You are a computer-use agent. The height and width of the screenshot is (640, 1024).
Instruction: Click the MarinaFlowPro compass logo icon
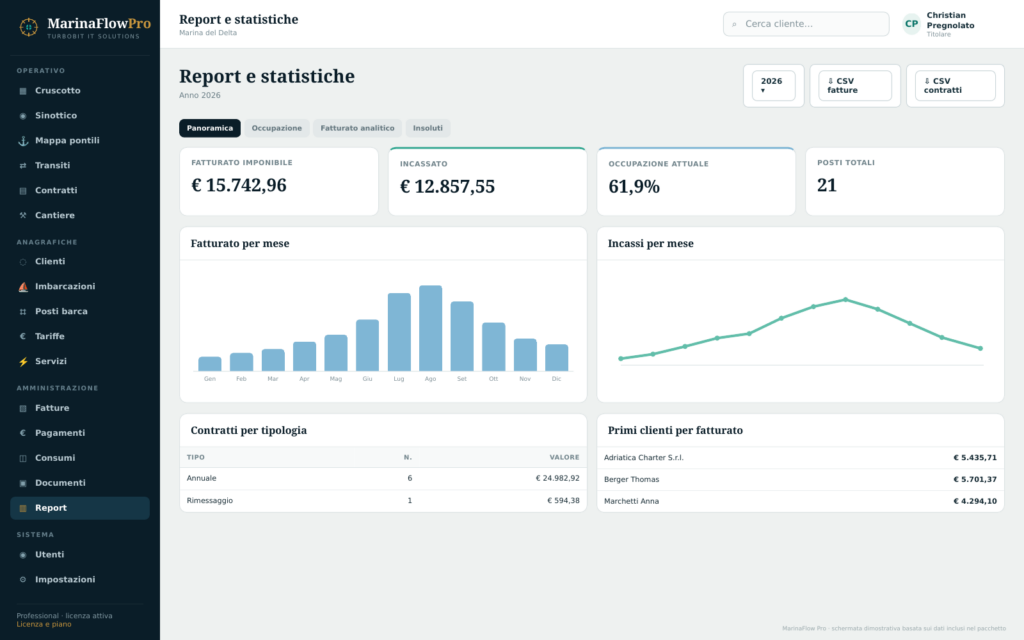pos(28,27)
